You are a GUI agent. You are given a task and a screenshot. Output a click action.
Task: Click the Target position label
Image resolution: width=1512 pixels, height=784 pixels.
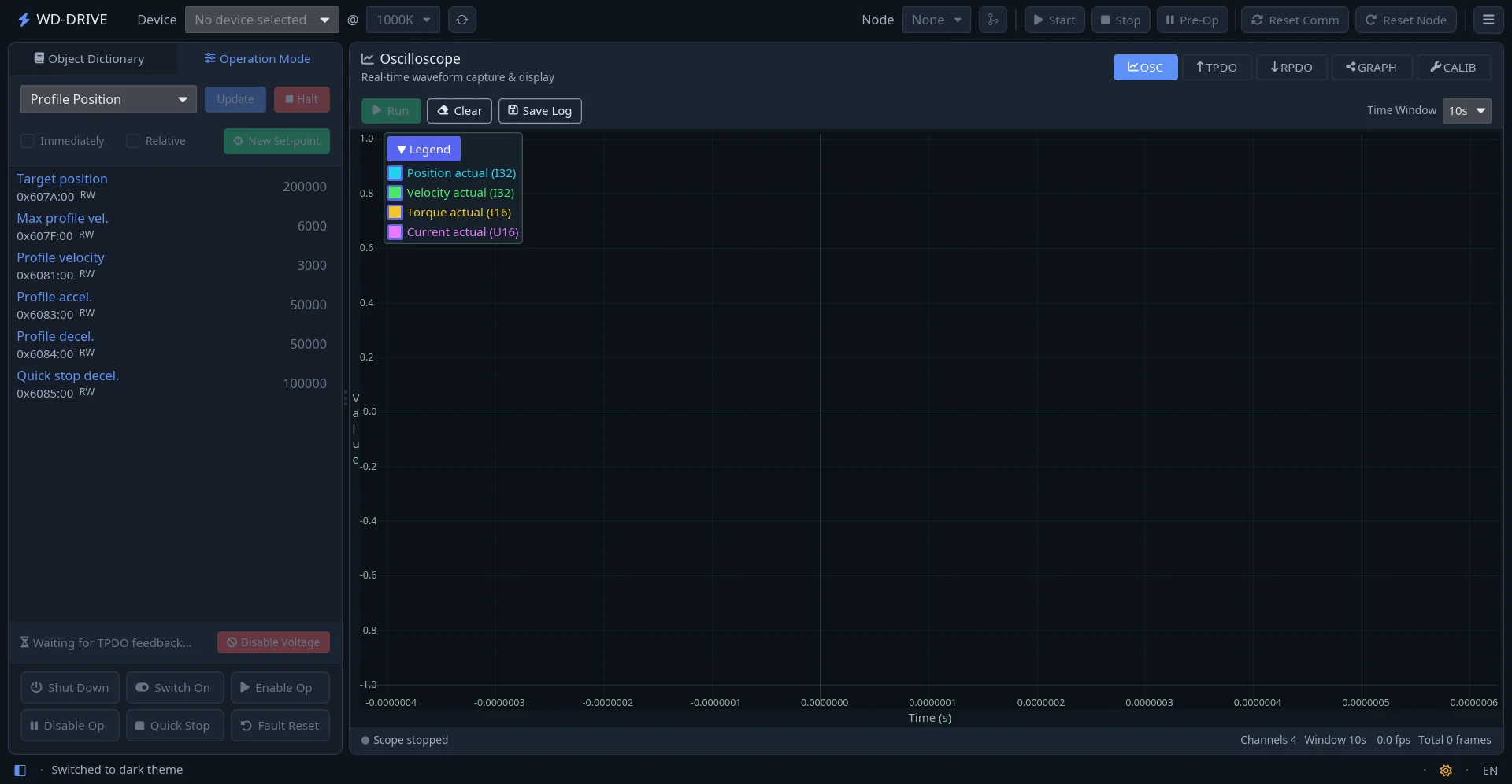pos(62,179)
